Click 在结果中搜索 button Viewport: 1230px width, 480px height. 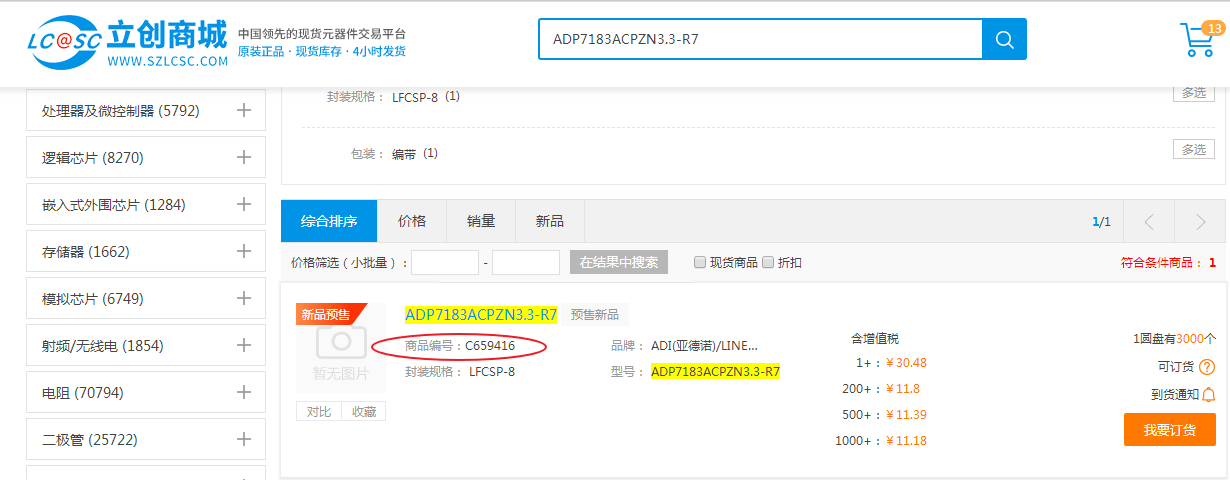[x=619, y=262]
